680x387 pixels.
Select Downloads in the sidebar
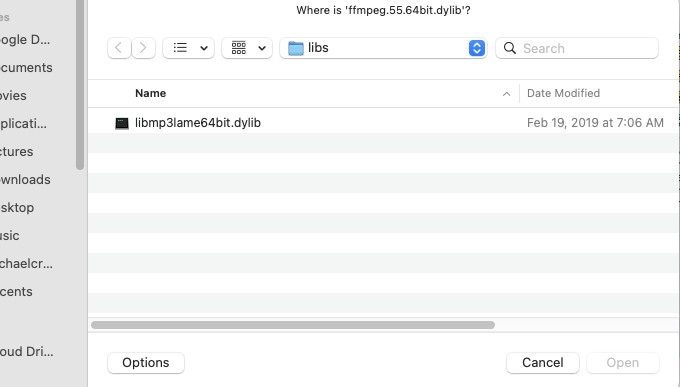coord(25,180)
